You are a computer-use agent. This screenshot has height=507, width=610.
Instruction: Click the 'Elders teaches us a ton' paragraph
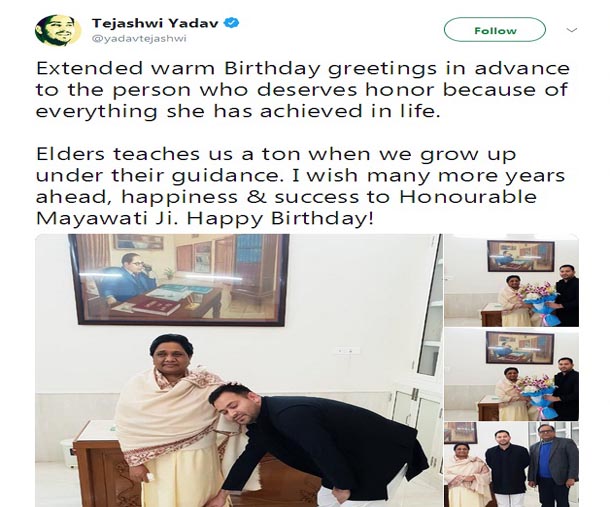(300, 186)
